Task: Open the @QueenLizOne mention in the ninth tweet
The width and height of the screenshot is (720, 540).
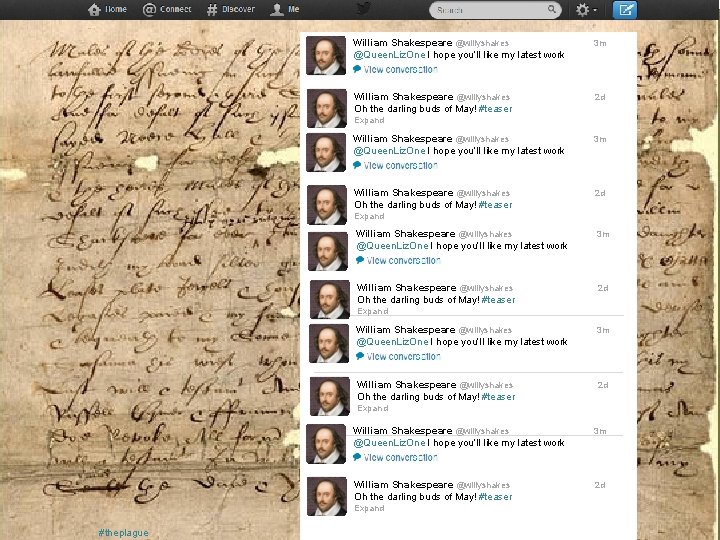Action: 389,443
